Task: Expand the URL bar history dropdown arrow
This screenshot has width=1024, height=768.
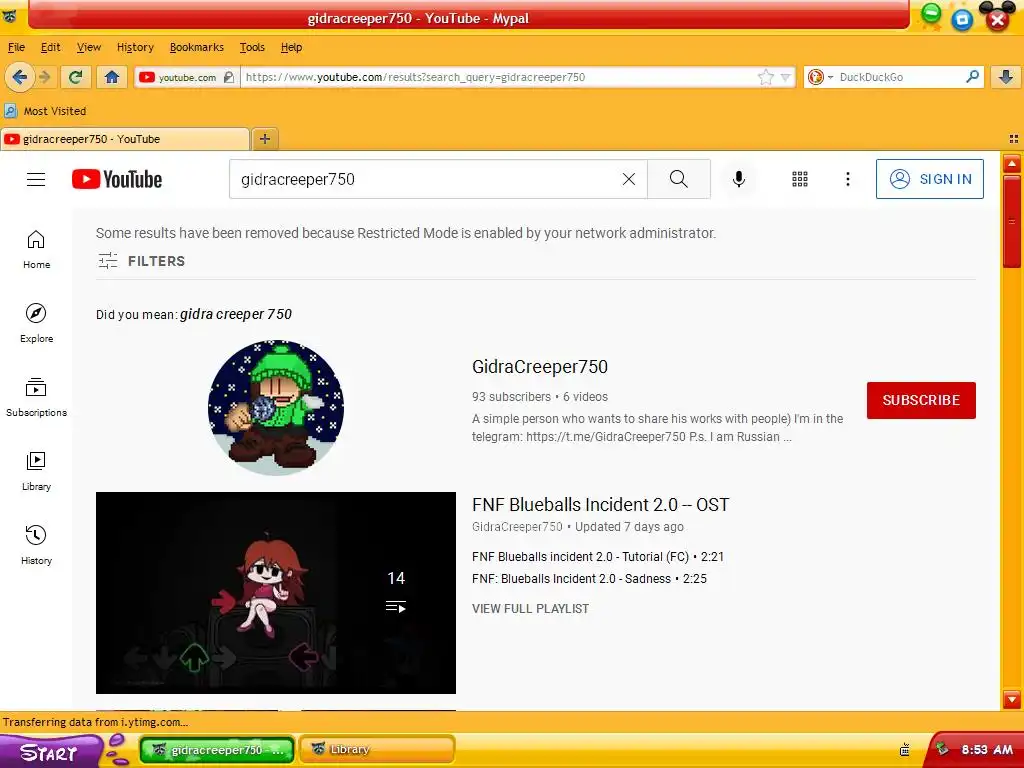Action: 786,78
